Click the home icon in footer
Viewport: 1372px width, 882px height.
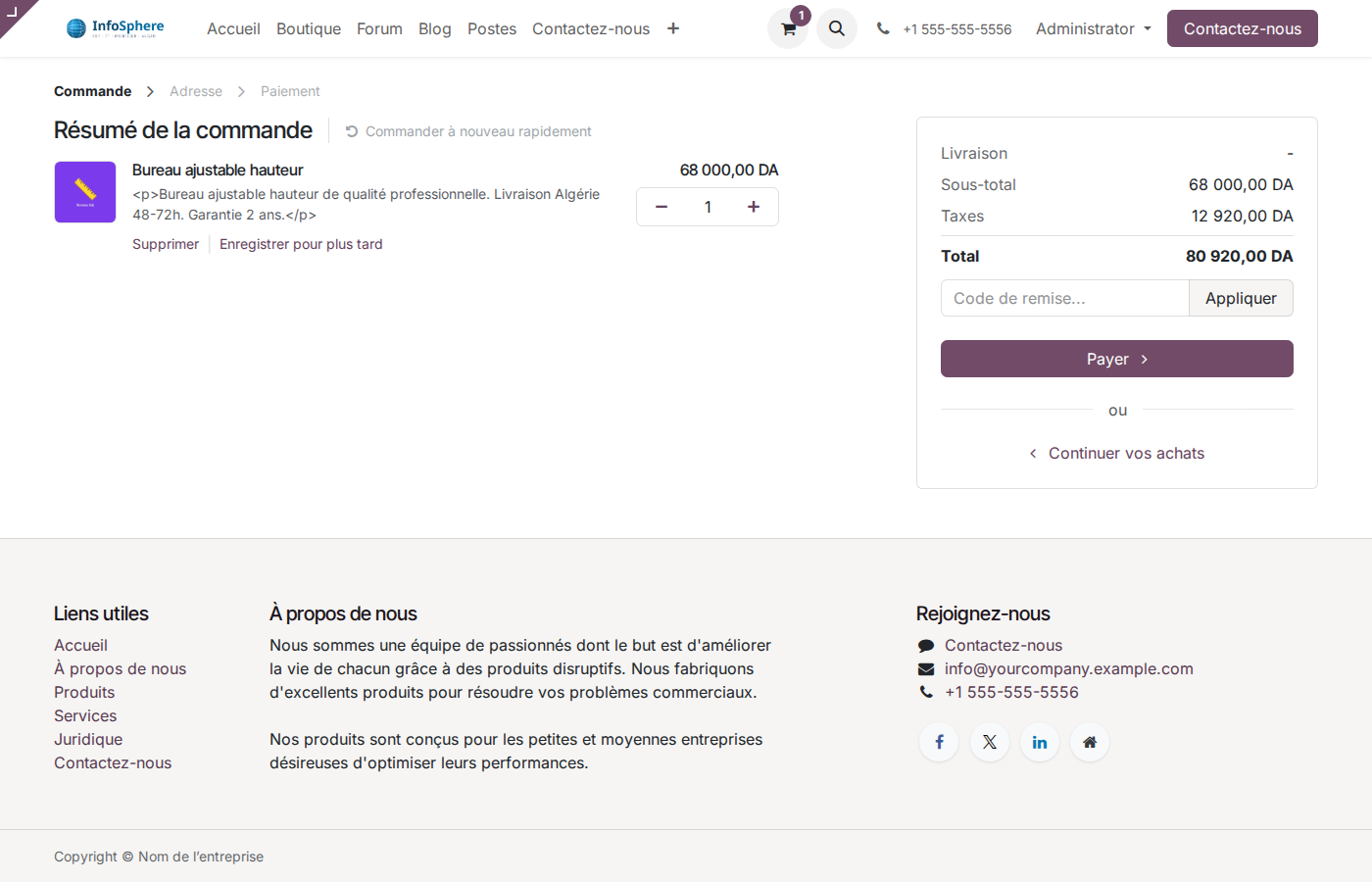(1090, 742)
